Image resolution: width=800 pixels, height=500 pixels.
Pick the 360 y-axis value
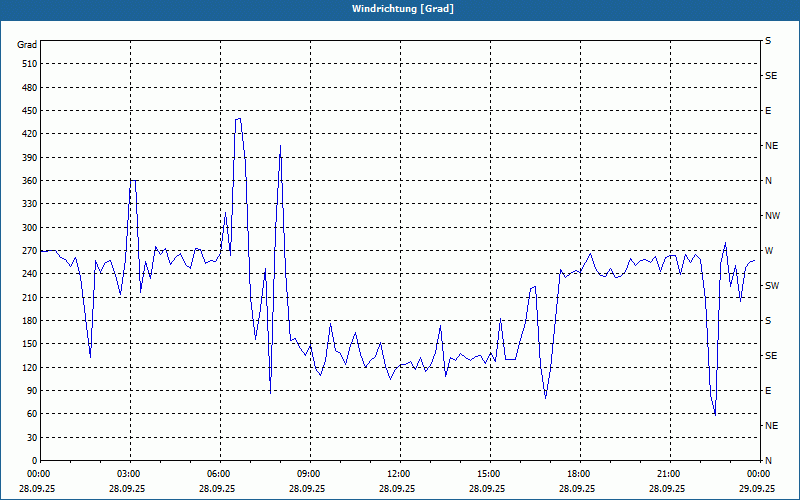pyautogui.click(x=30, y=181)
